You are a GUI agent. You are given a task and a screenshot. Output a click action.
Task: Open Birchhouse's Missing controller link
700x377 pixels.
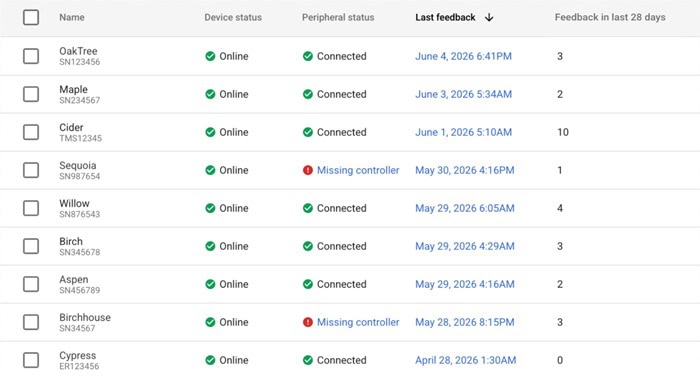tap(358, 322)
